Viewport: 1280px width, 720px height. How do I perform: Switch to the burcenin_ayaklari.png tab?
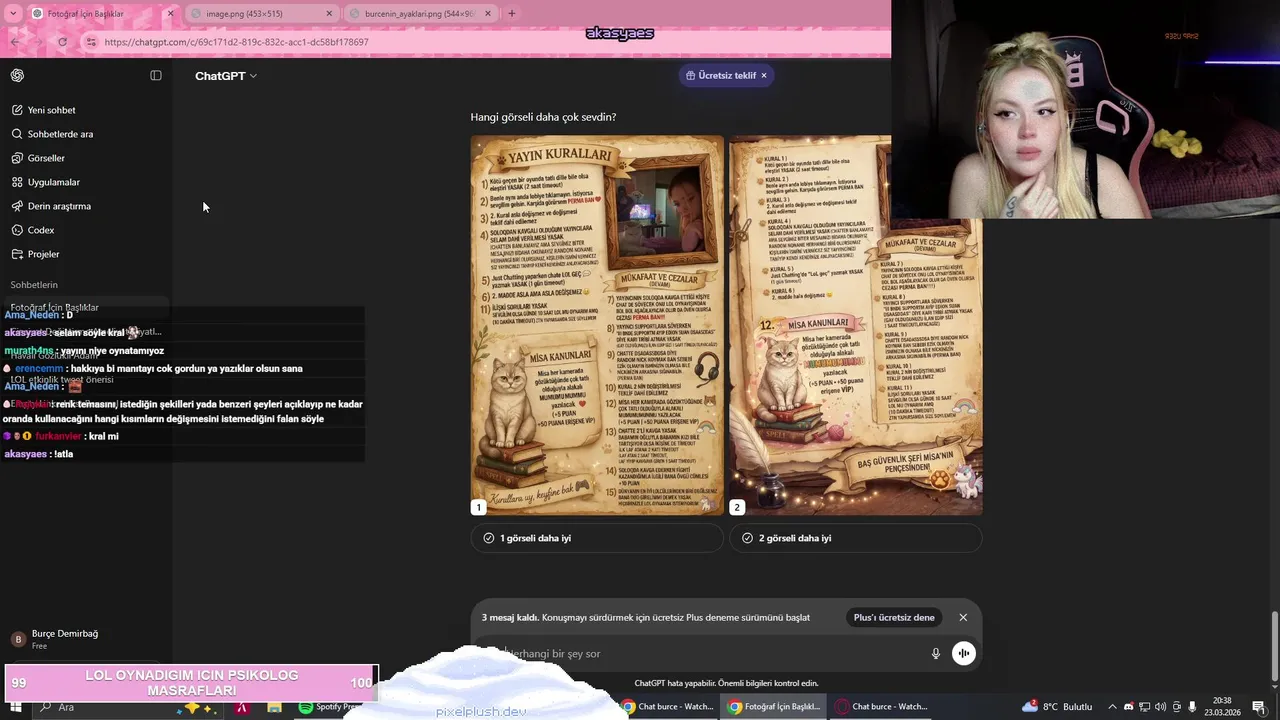point(420,14)
